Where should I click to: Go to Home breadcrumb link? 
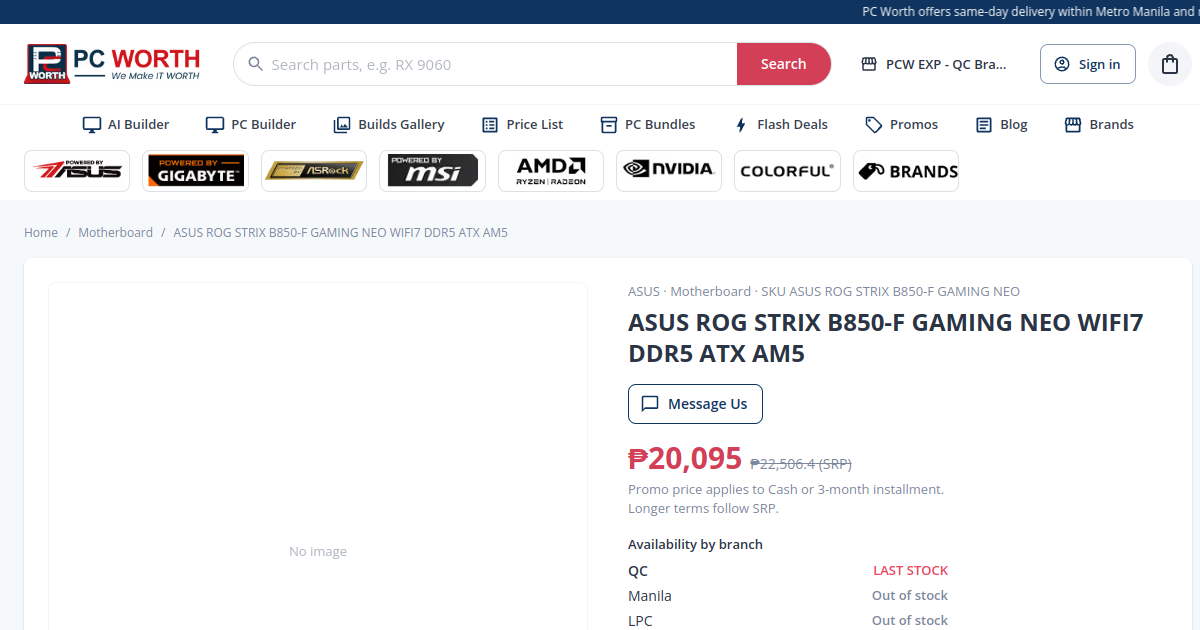(41, 232)
